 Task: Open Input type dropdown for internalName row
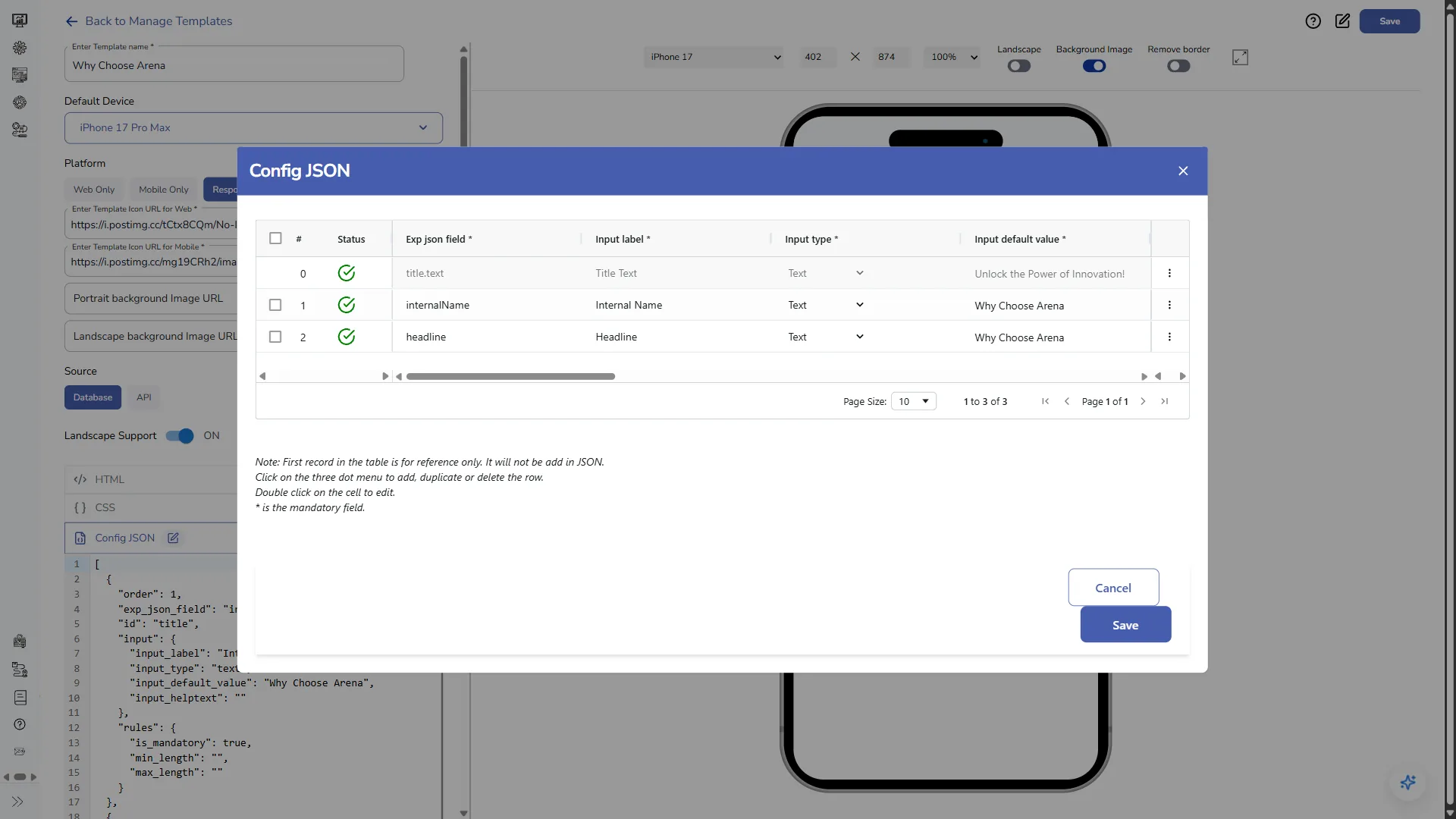(825, 305)
